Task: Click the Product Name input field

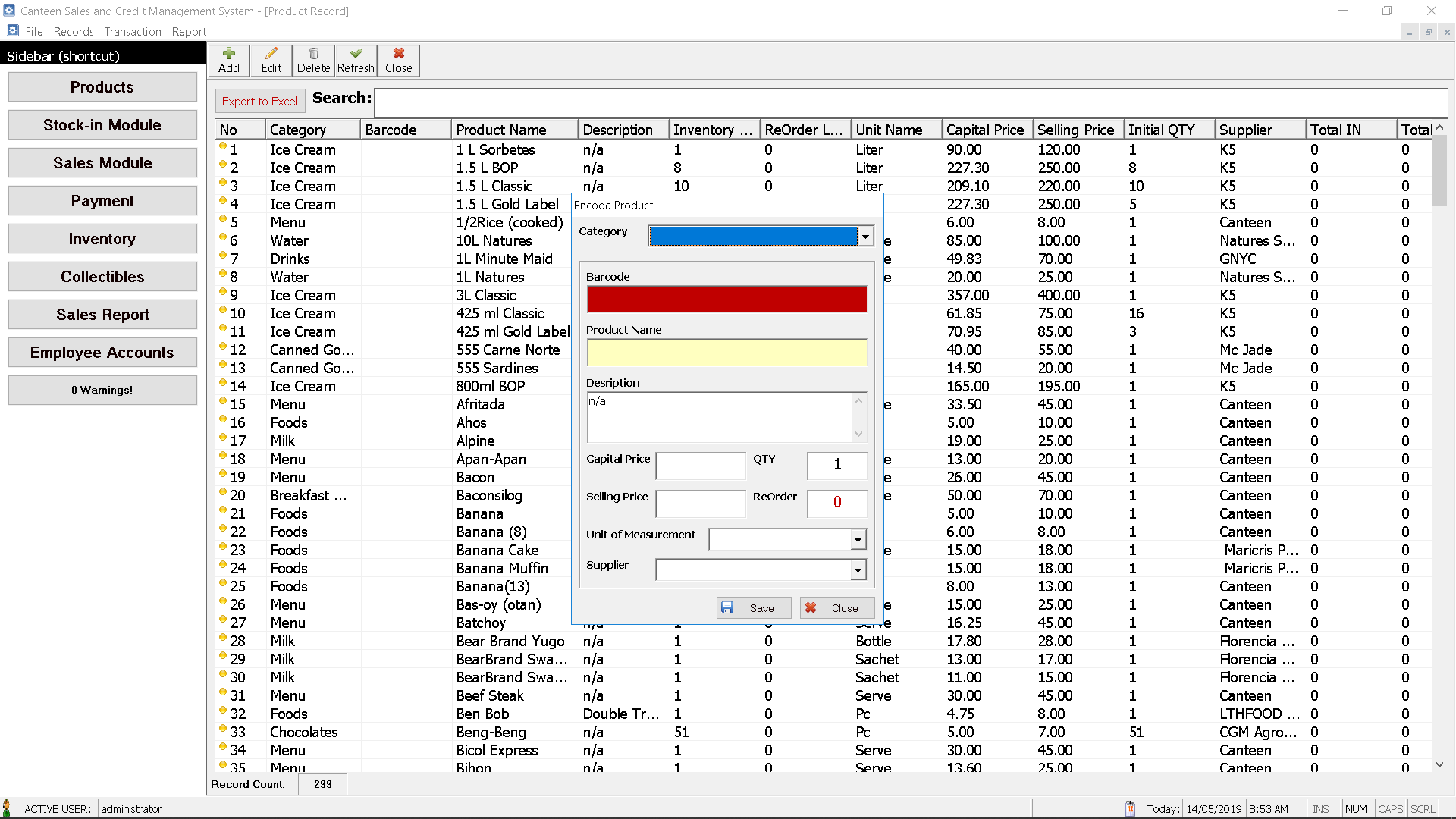Action: pyautogui.click(x=726, y=352)
